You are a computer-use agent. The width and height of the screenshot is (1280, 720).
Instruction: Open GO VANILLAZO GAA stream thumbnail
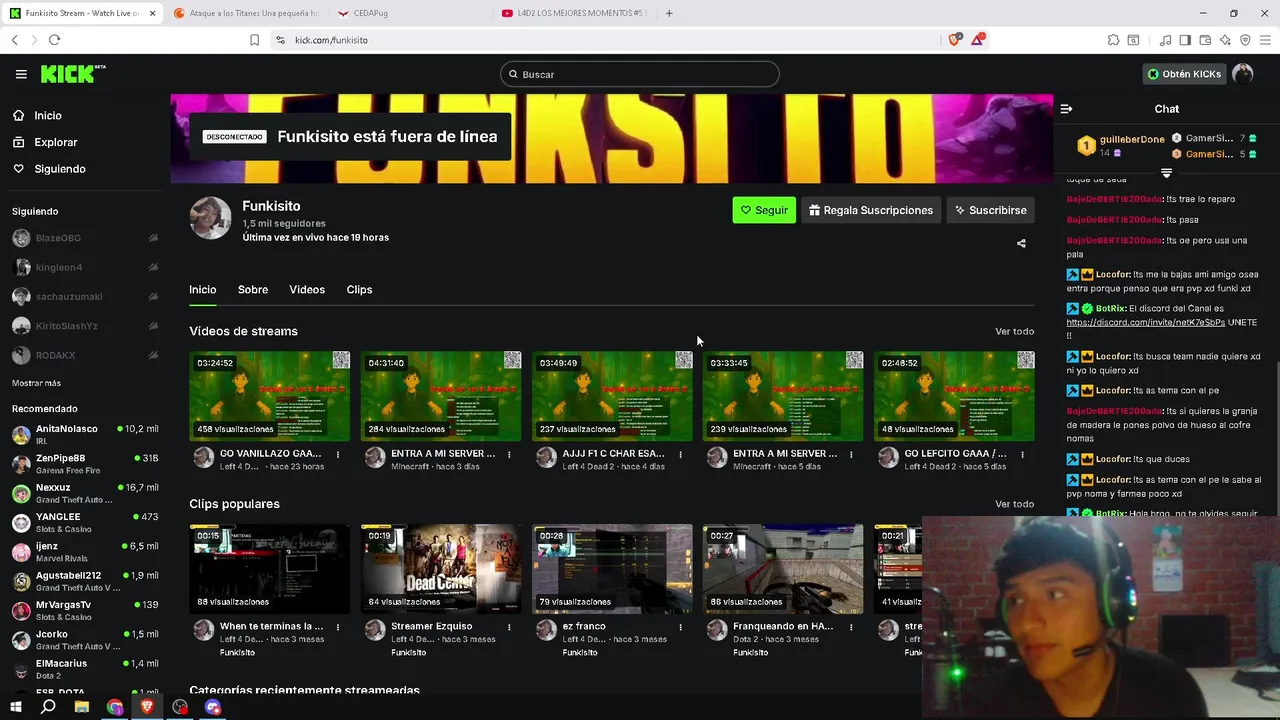pos(270,396)
